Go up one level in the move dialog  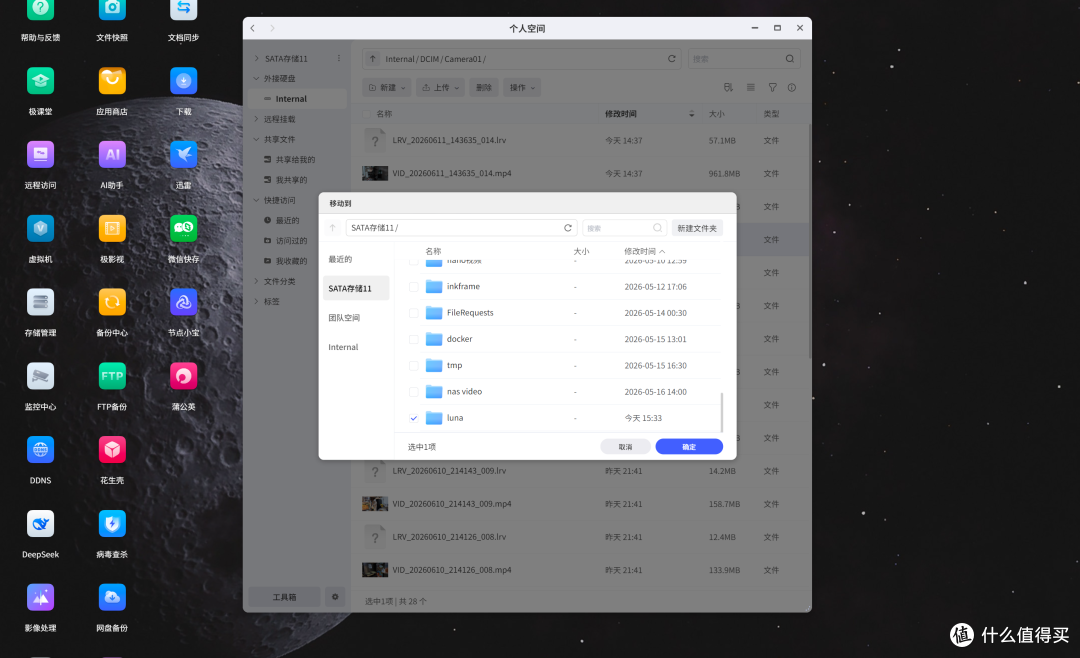[x=333, y=228]
